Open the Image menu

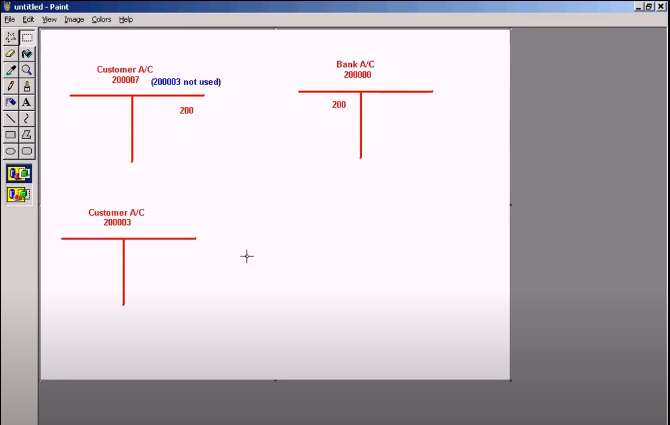point(74,20)
